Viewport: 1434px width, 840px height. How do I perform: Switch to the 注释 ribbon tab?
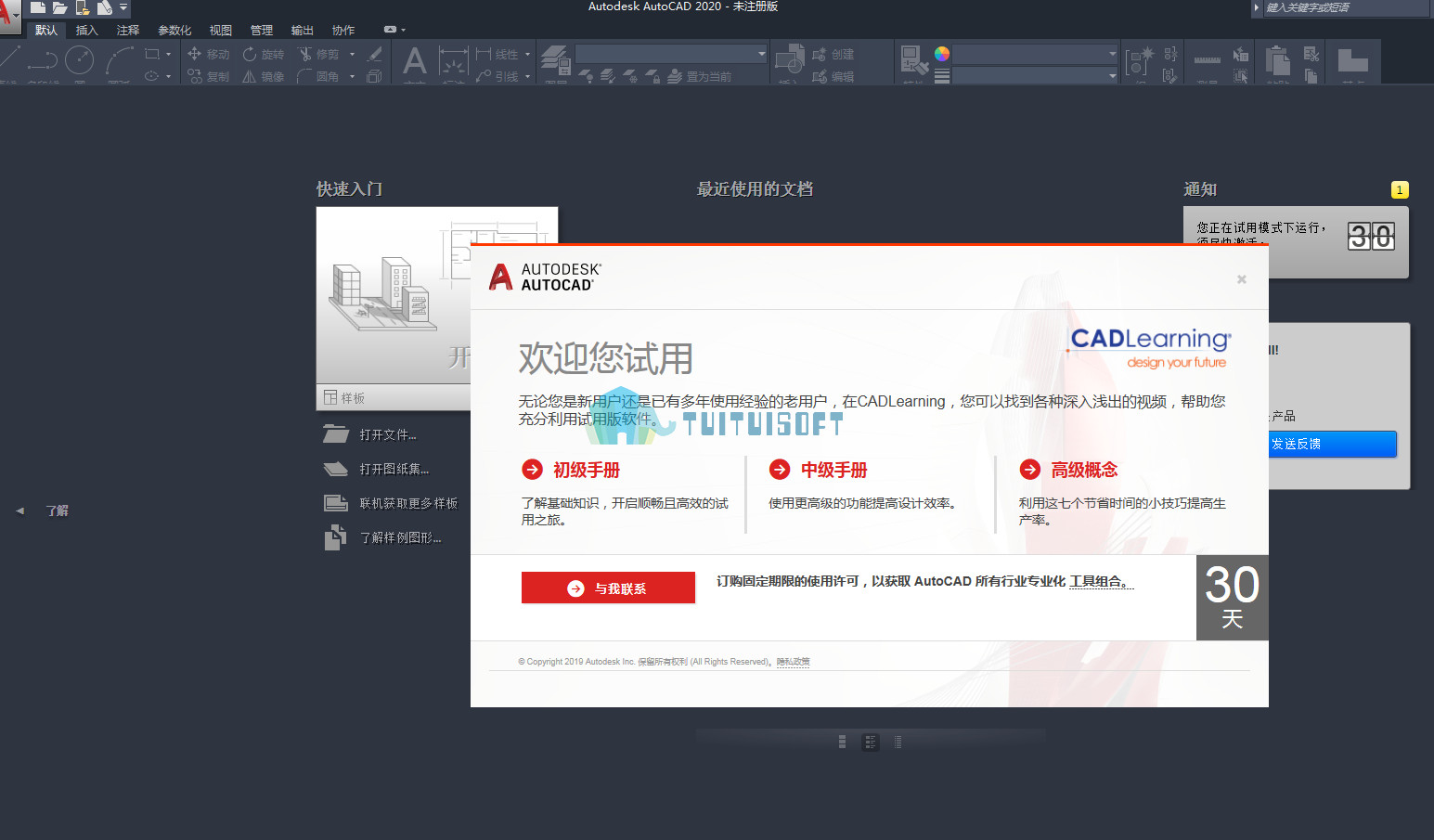[128, 30]
